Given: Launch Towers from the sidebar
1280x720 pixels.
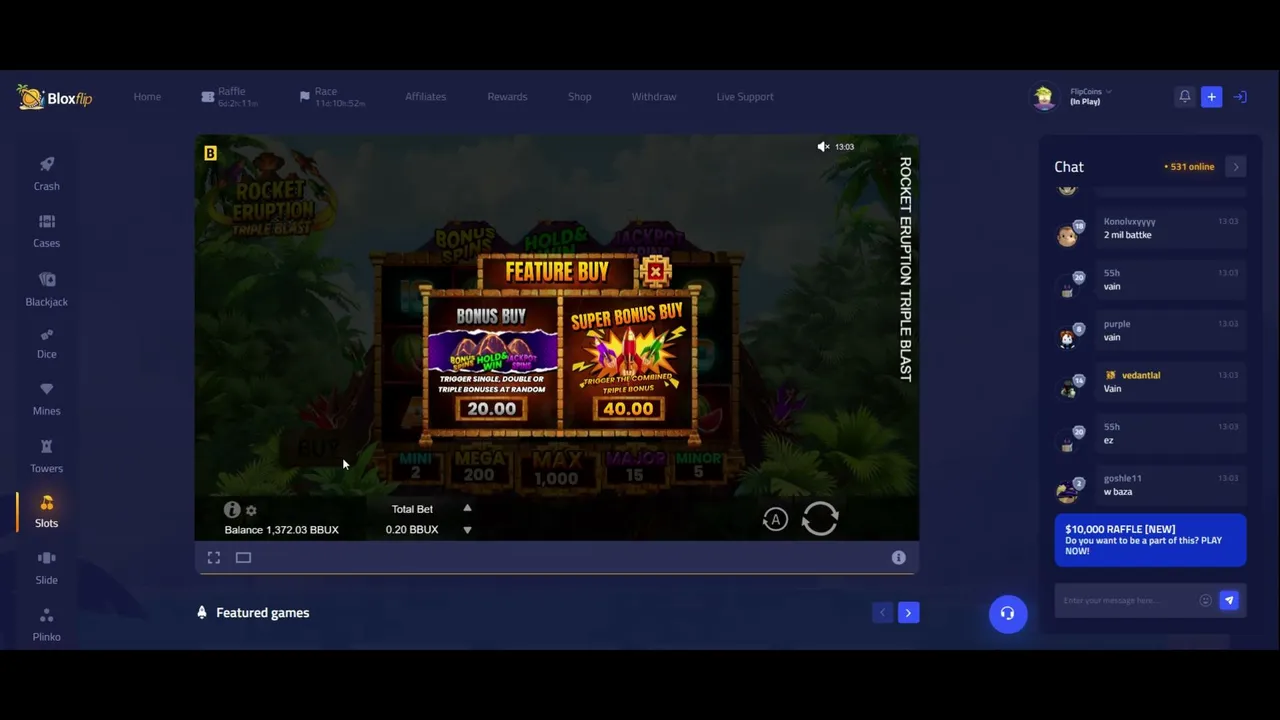Looking at the screenshot, I should 46,456.
